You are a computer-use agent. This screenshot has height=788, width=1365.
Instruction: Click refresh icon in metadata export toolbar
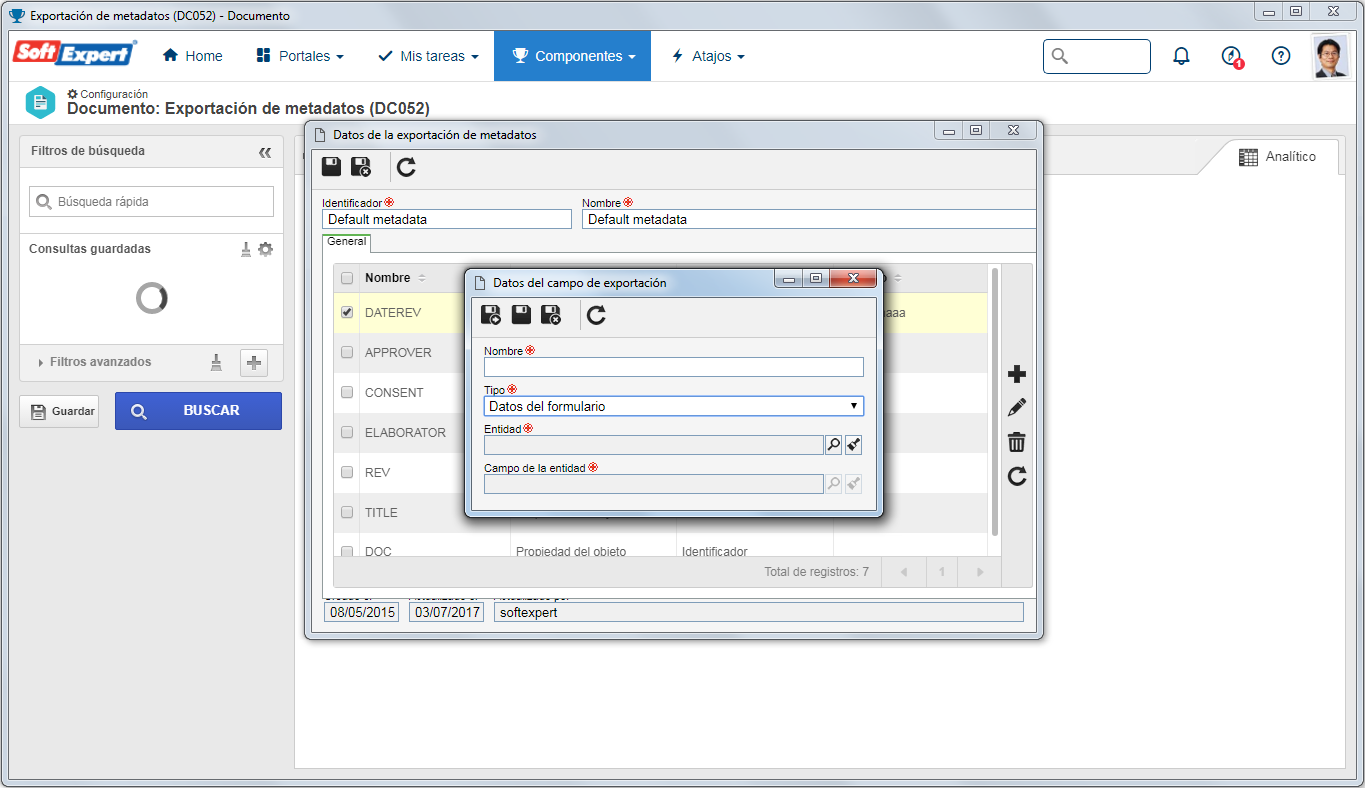406,167
